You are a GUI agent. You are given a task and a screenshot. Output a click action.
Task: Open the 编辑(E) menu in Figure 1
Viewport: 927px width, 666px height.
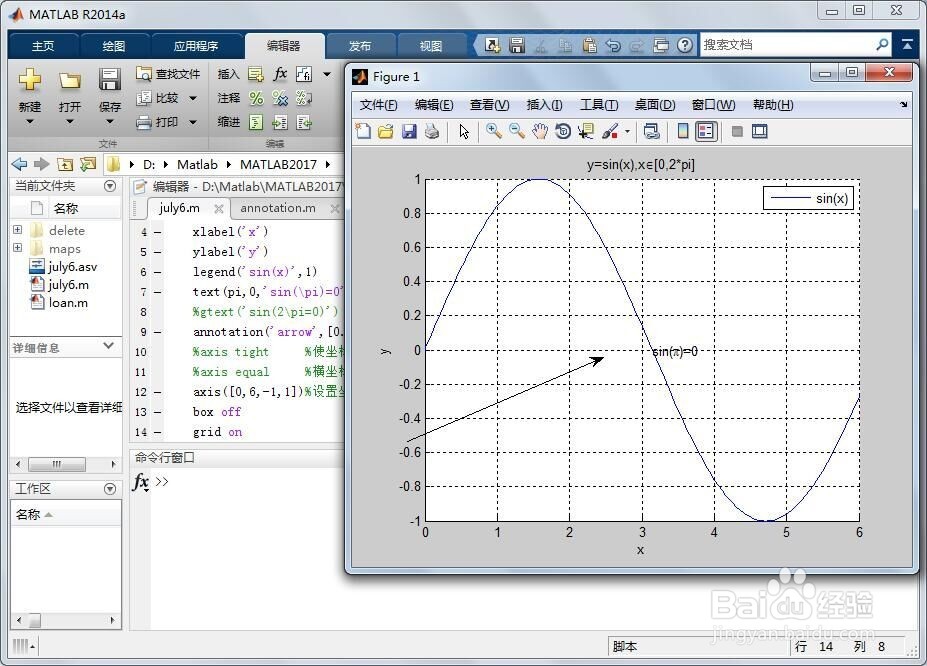click(x=434, y=105)
